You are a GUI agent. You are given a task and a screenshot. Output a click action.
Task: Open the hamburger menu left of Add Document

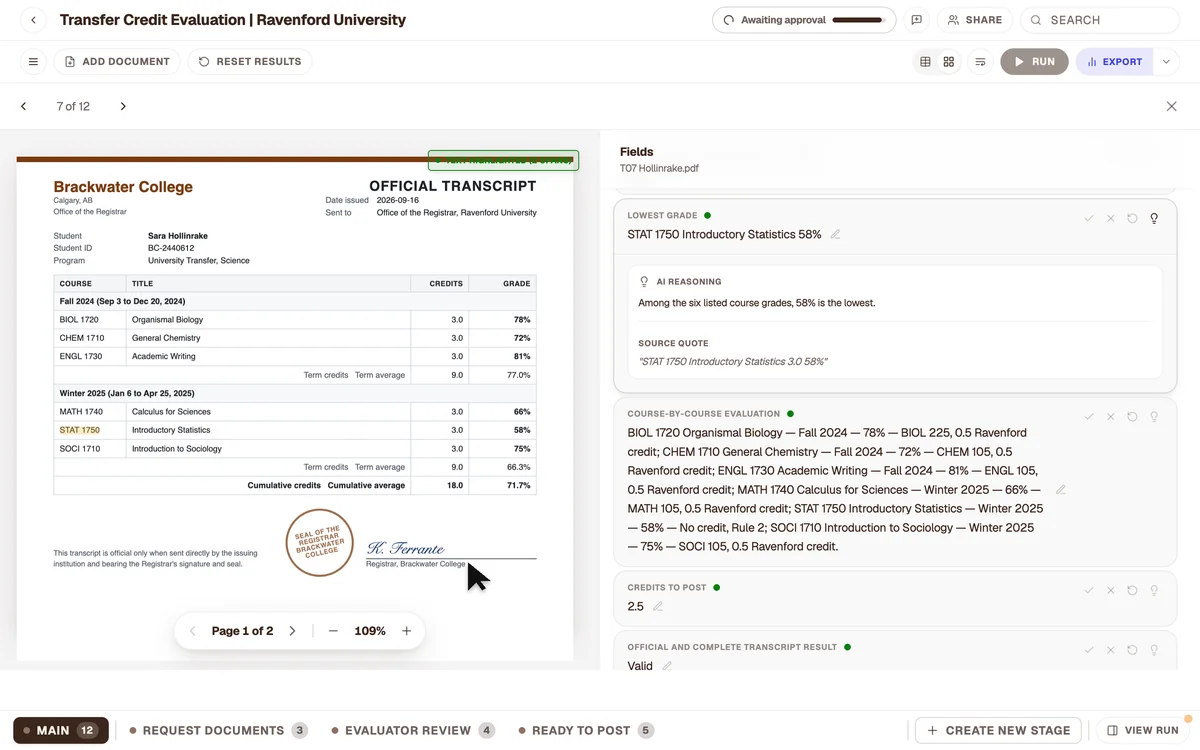point(33,62)
